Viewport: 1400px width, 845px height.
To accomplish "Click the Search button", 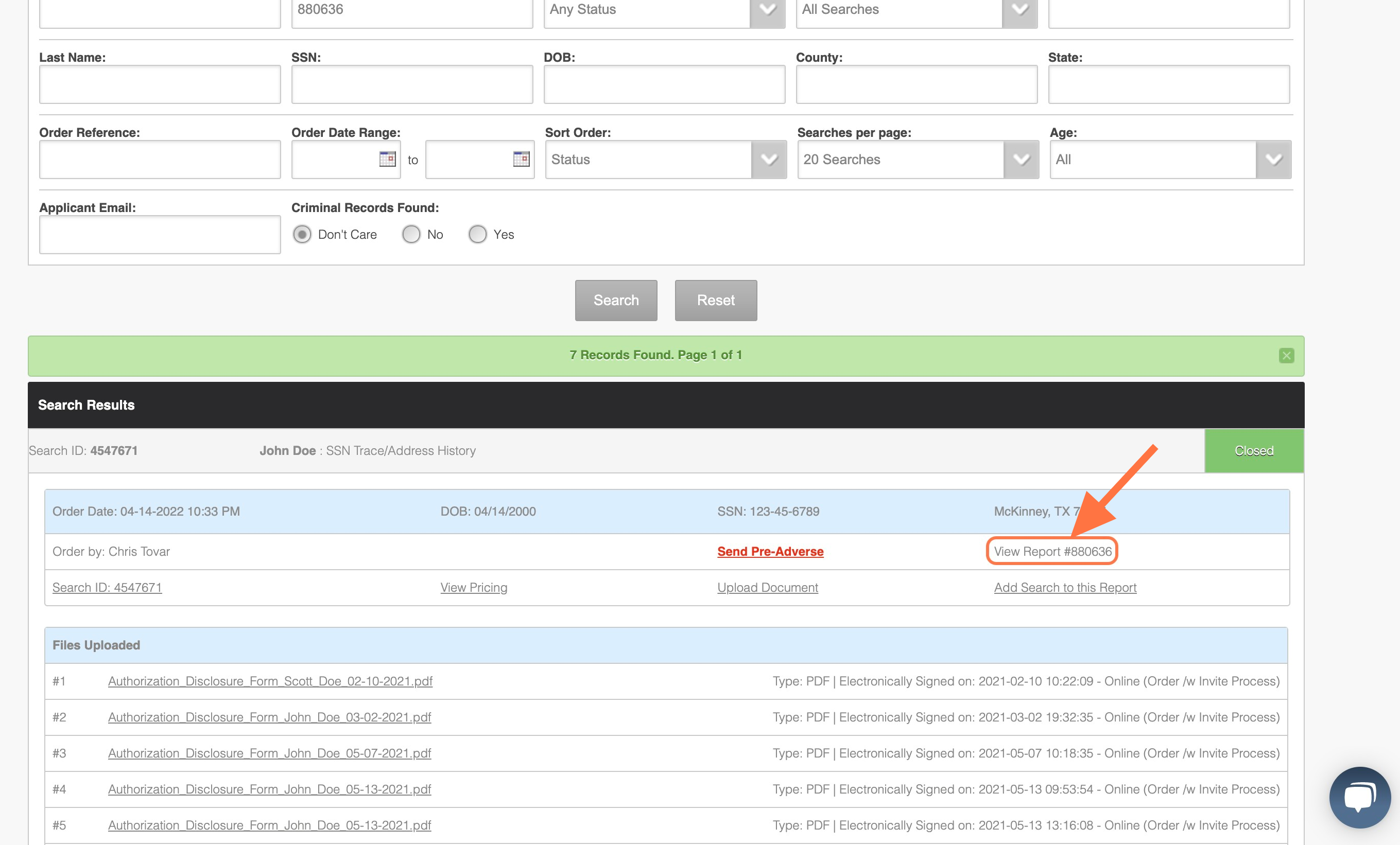I will tap(616, 301).
